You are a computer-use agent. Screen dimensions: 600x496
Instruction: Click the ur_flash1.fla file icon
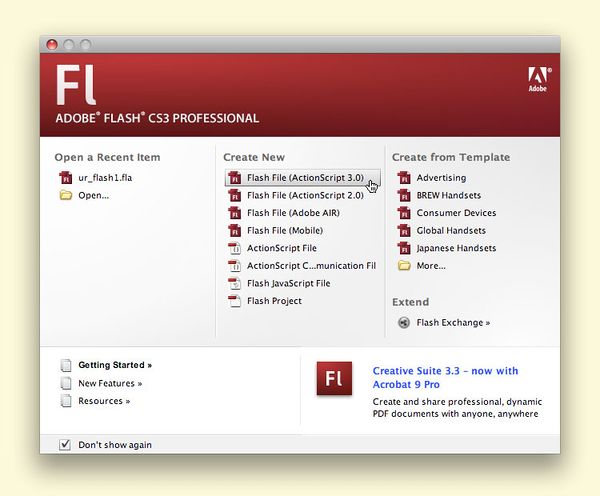pos(66,178)
